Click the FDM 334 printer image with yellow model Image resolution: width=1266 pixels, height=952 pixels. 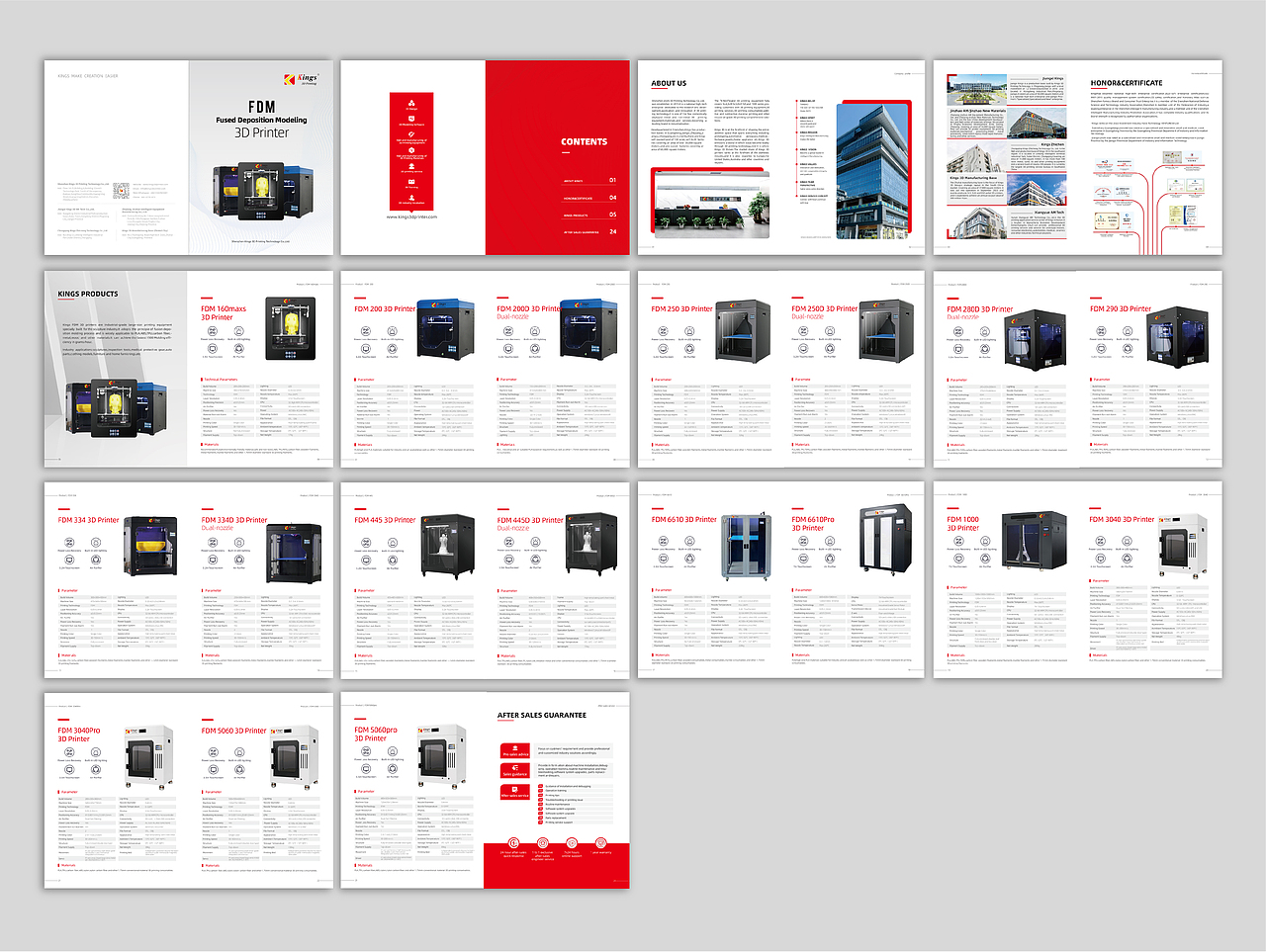coord(150,546)
